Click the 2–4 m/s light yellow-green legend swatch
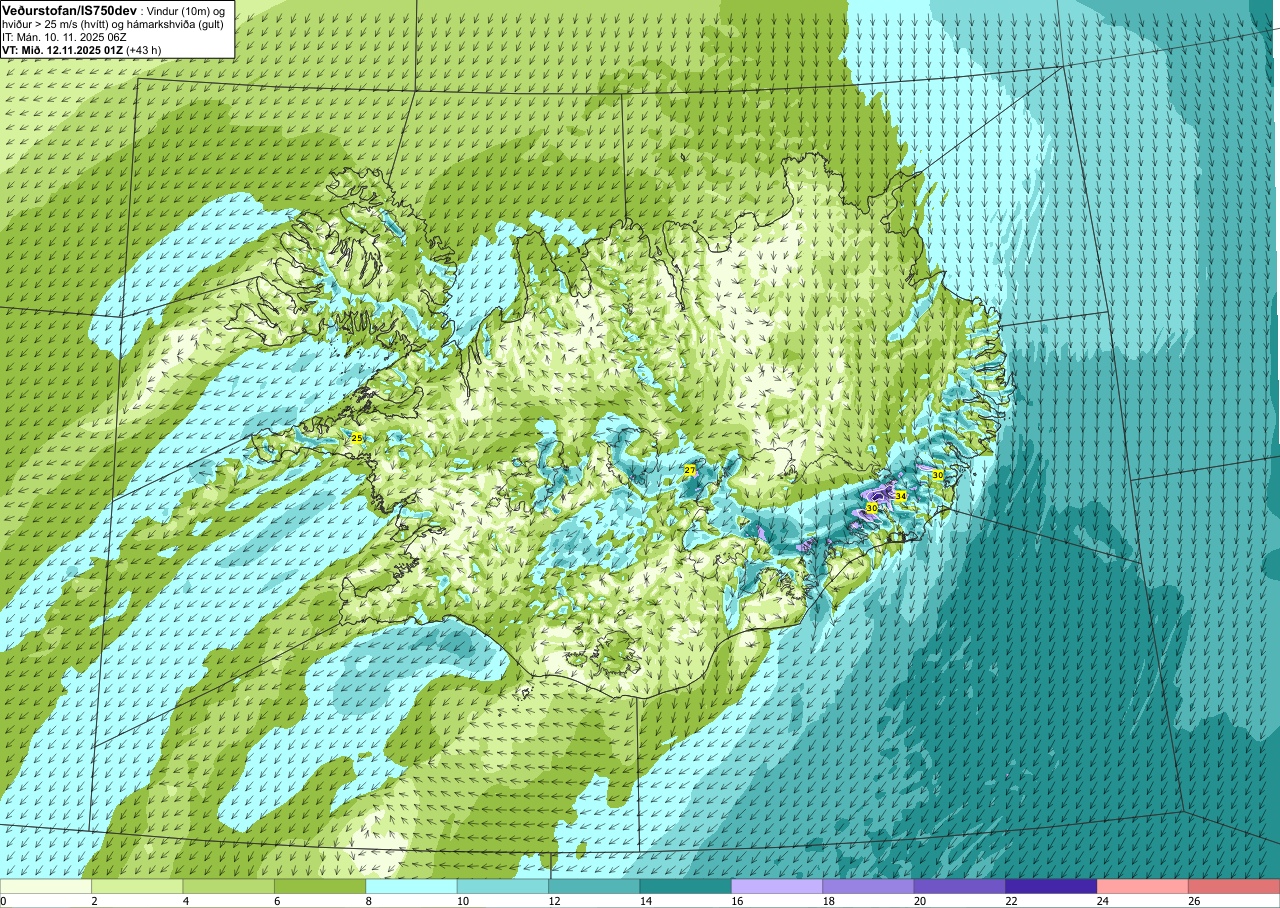 [x=137, y=887]
